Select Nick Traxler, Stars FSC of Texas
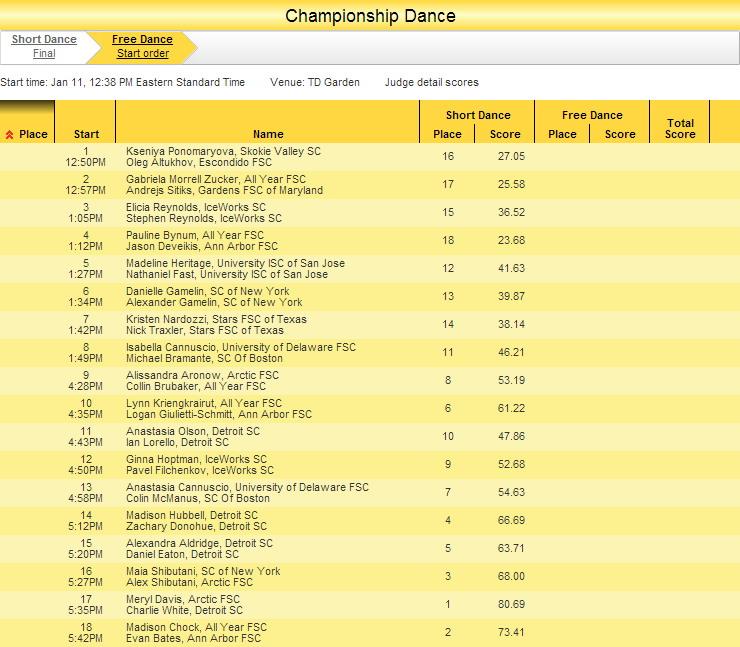Viewport: 740px width, 647px height. click(x=205, y=330)
